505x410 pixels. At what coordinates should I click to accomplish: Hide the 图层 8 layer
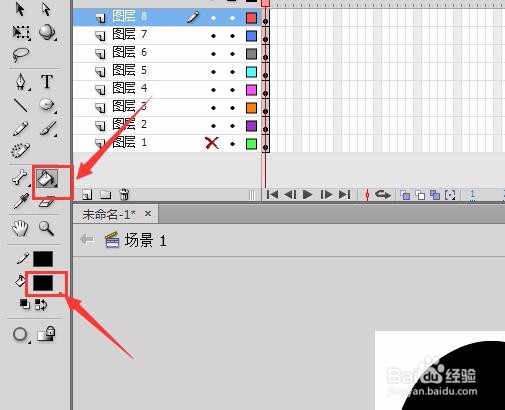(x=213, y=18)
